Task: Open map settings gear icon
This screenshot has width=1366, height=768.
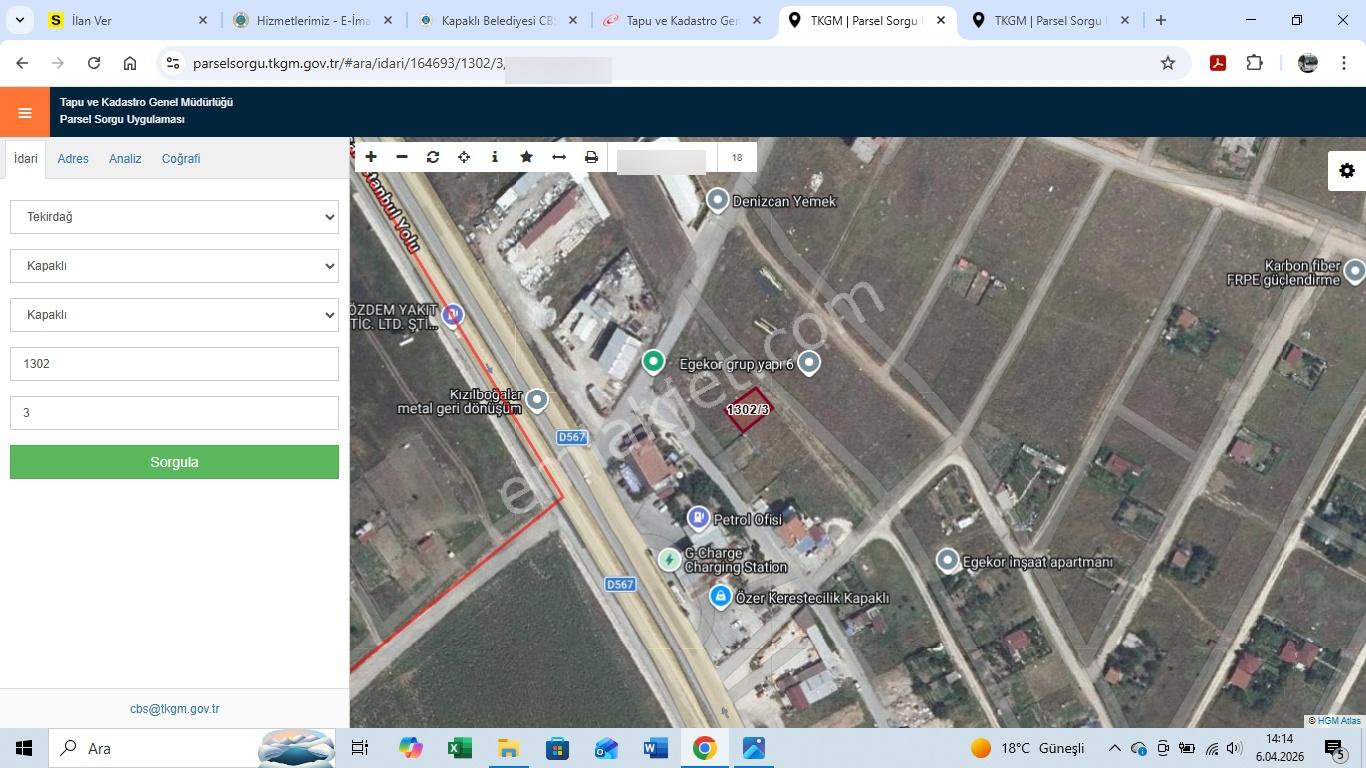Action: [1347, 171]
